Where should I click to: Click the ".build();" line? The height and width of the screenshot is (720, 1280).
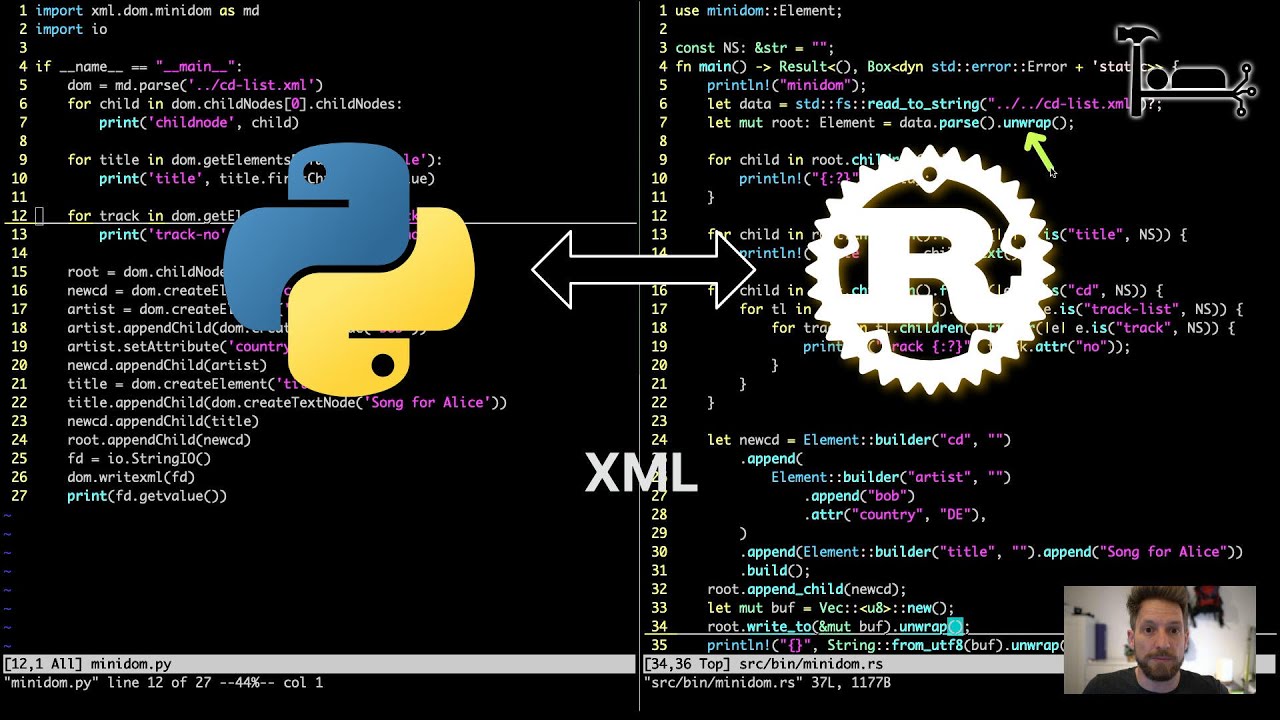click(x=775, y=571)
